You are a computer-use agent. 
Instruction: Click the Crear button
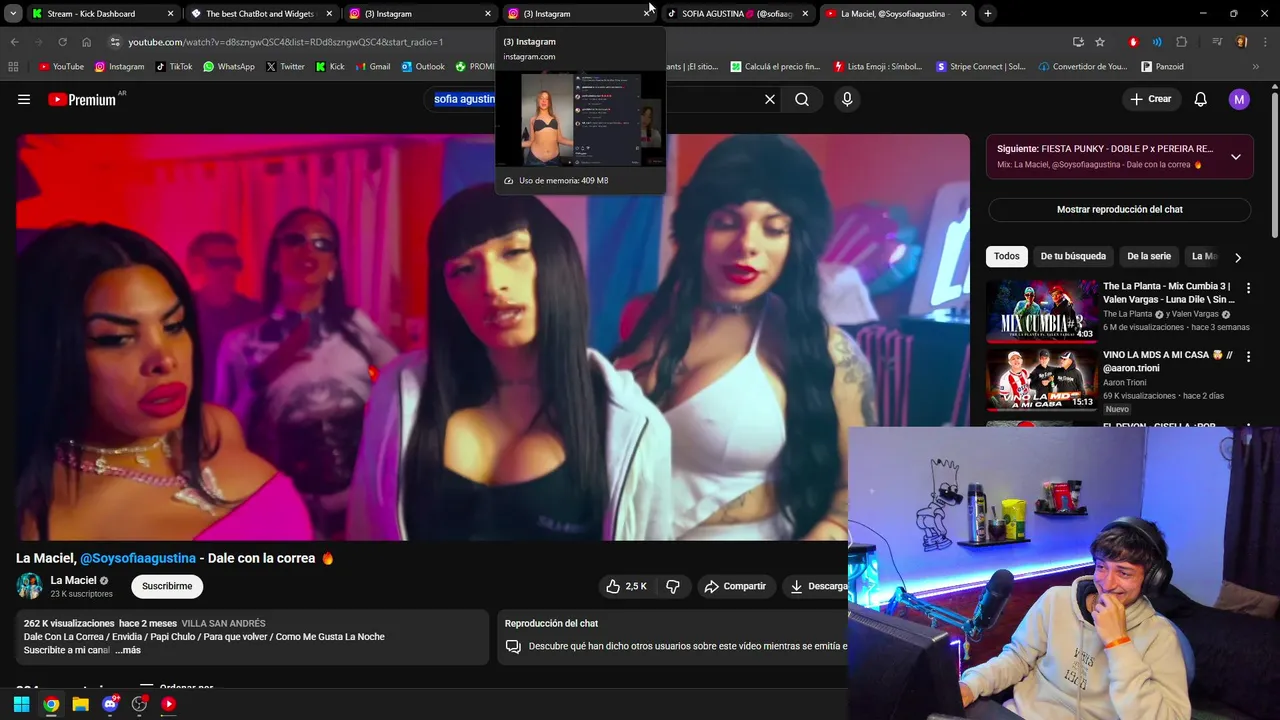(1150, 99)
